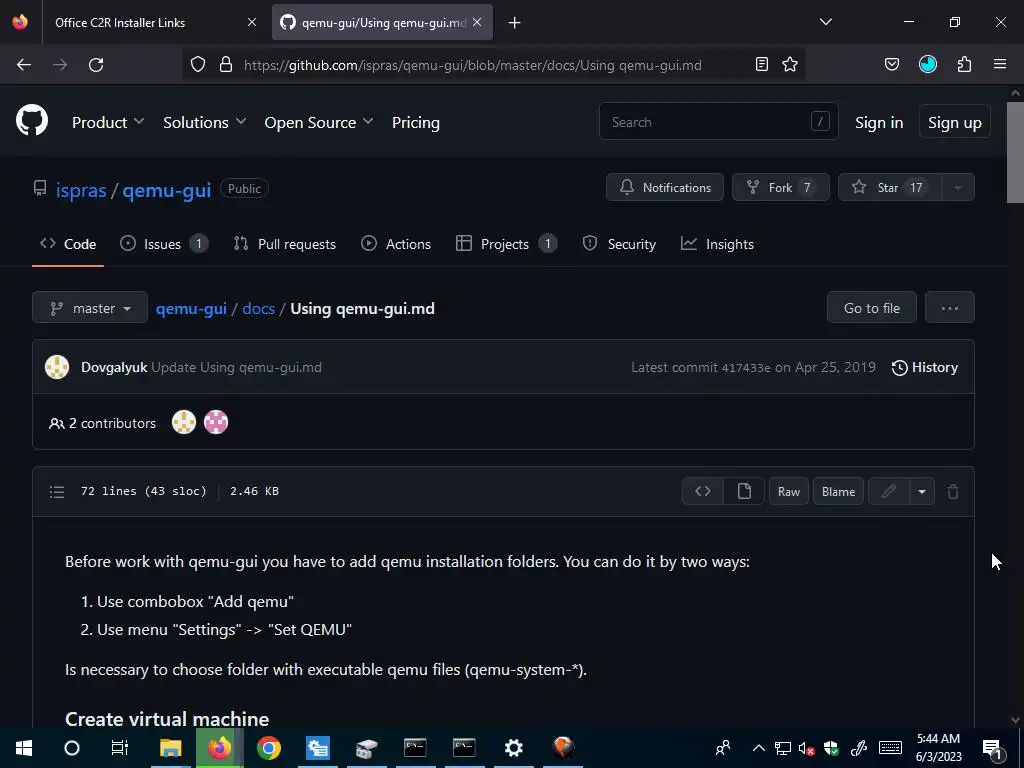This screenshot has width=1024, height=768.
Task: Show source code view with angle brackets icon
Action: coord(703,491)
